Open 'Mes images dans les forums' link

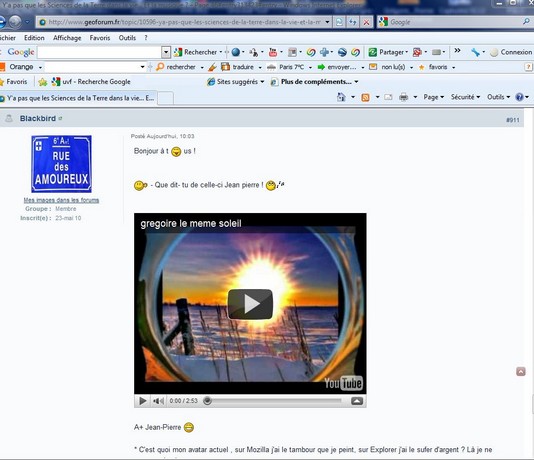61,200
